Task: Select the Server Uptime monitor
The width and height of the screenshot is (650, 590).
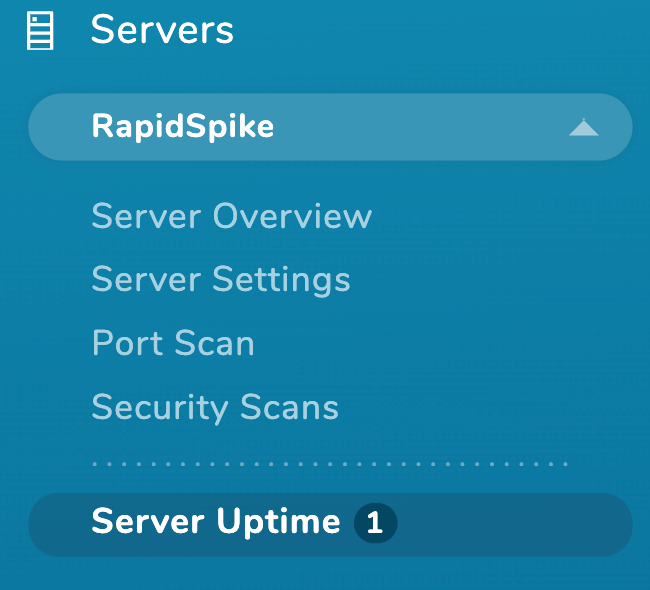Action: click(x=330, y=524)
